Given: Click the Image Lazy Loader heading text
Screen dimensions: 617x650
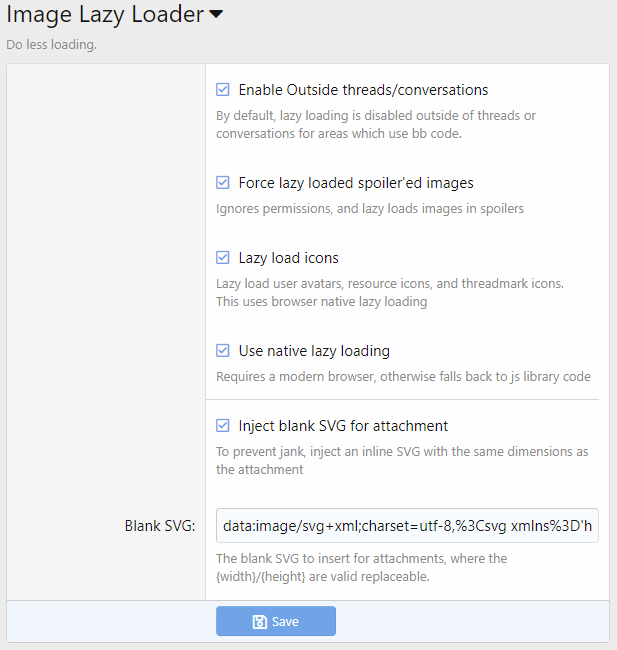Looking at the screenshot, I should [x=105, y=15].
